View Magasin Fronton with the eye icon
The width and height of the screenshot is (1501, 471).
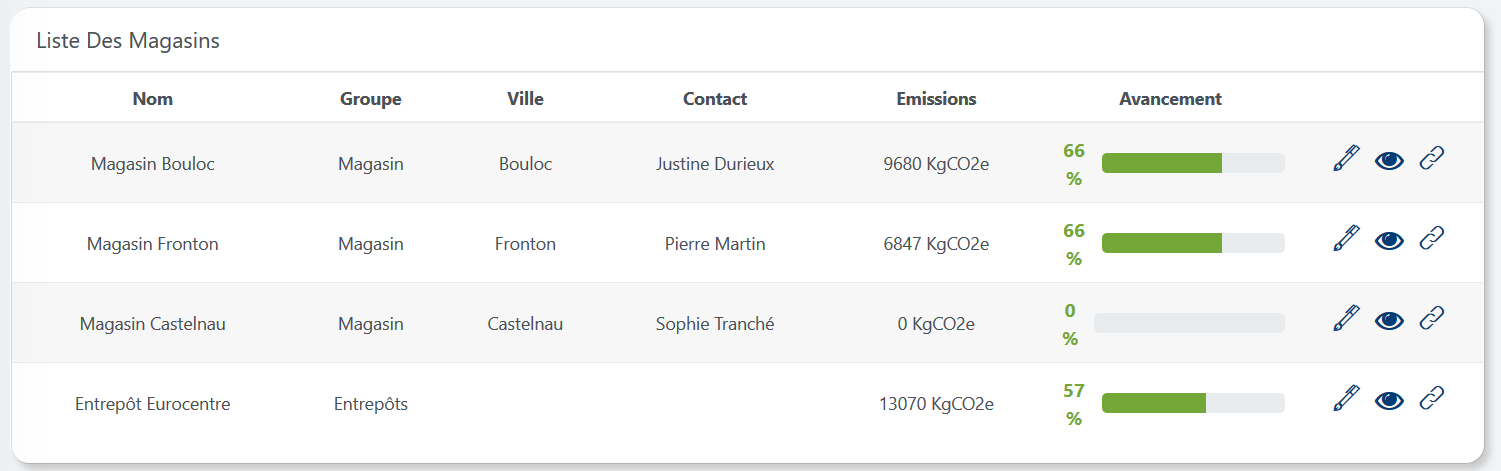[1389, 240]
